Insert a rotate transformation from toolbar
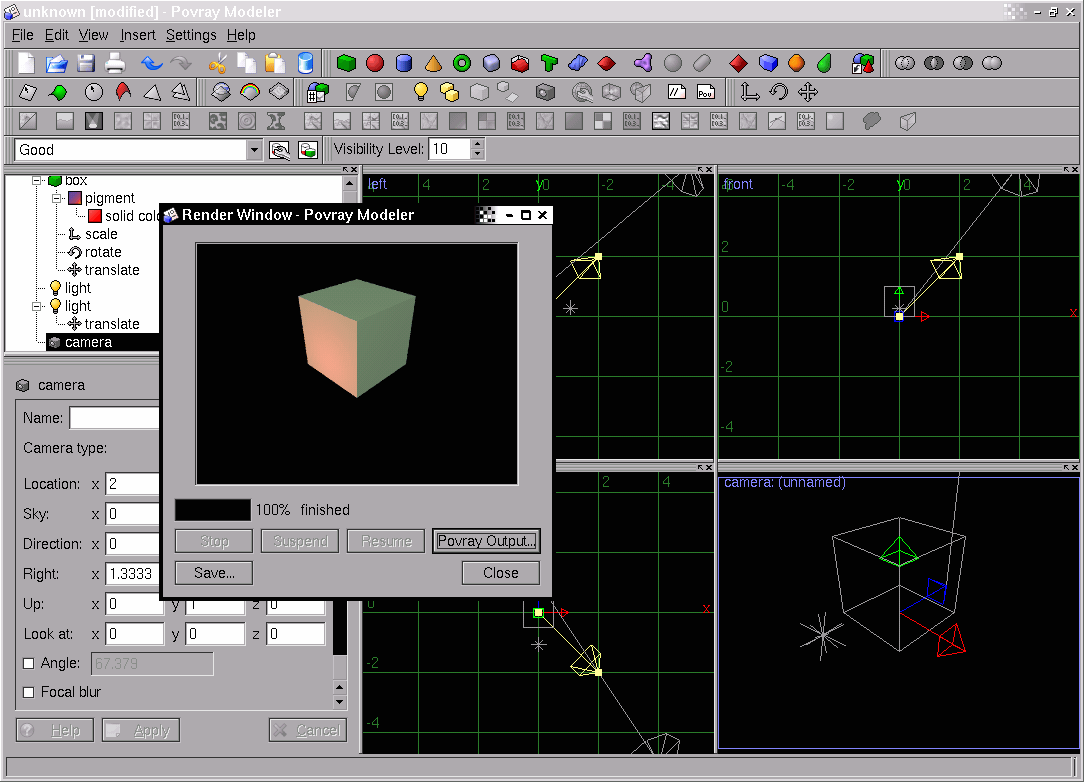This screenshot has width=1084, height=782. (778, 92)
